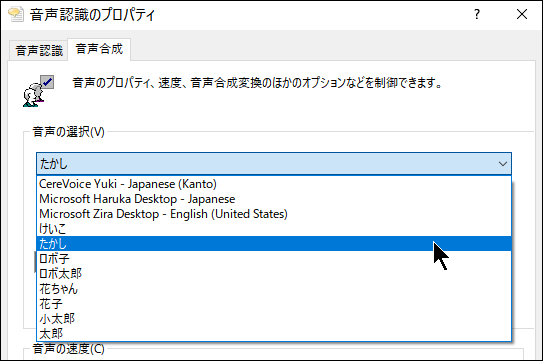Pick the 花ちゃん voice
The height and width of the screenshot is (361, 543).
274,289
